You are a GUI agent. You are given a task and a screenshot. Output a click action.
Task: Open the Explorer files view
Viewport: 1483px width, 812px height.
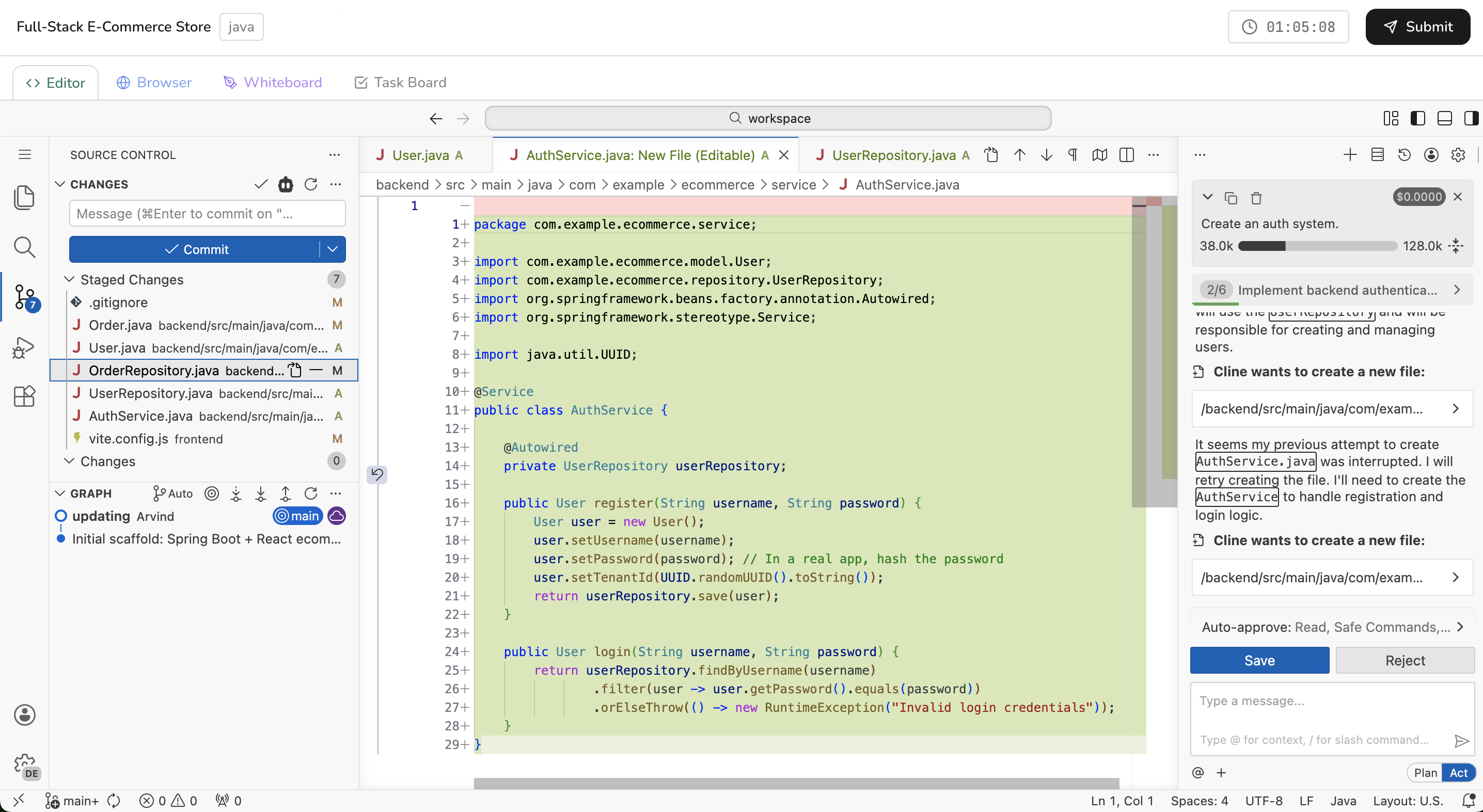[24, 197]
